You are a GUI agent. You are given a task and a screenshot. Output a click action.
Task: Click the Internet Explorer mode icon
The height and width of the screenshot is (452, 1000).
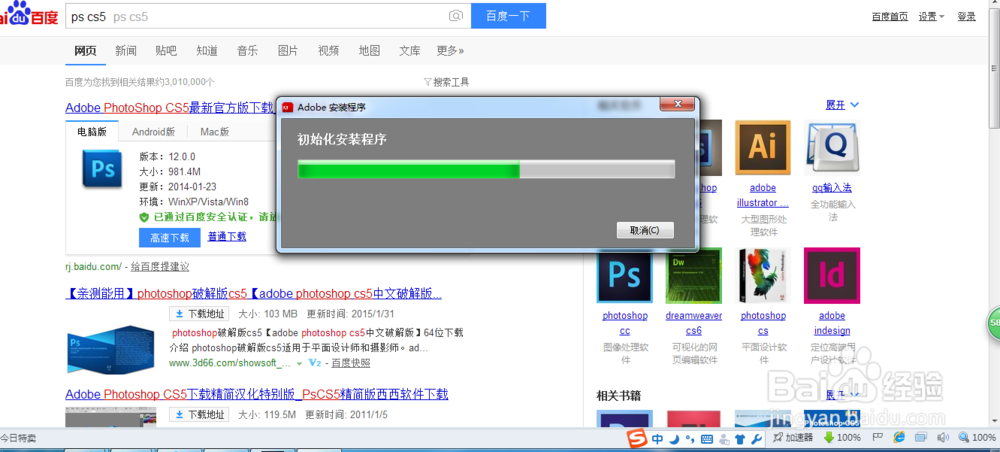pos(899,437)
